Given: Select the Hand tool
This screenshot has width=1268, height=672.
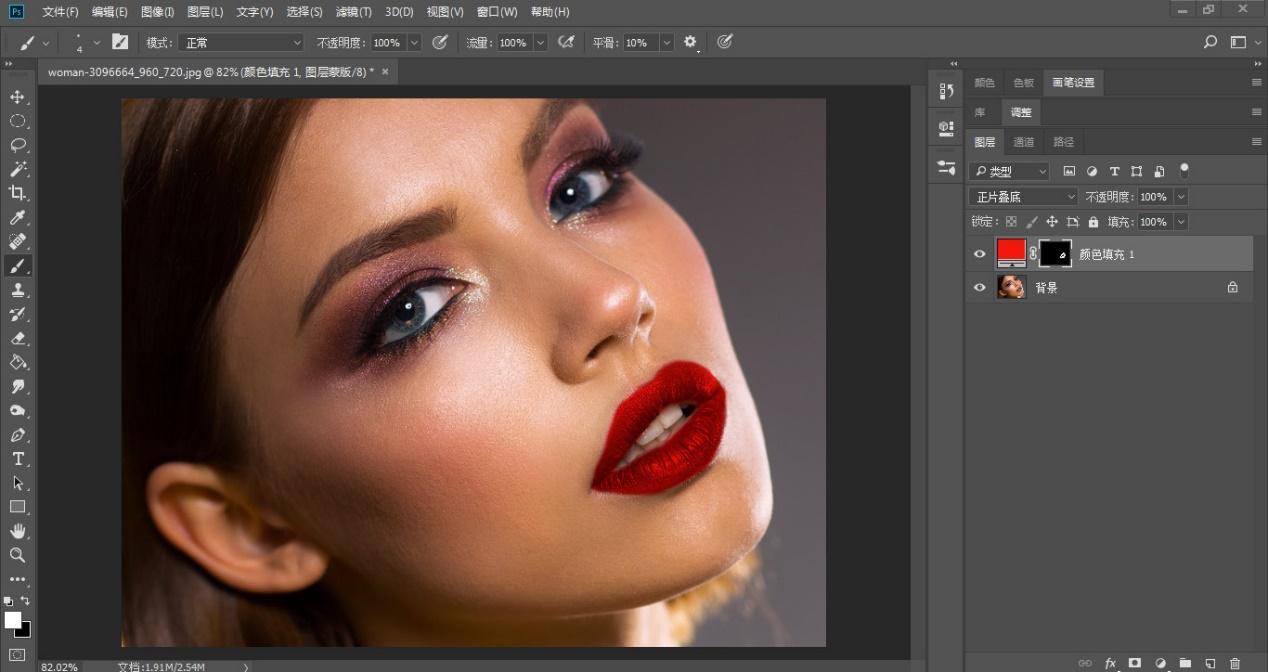Looking at the screenshot, I should (17, 531).
